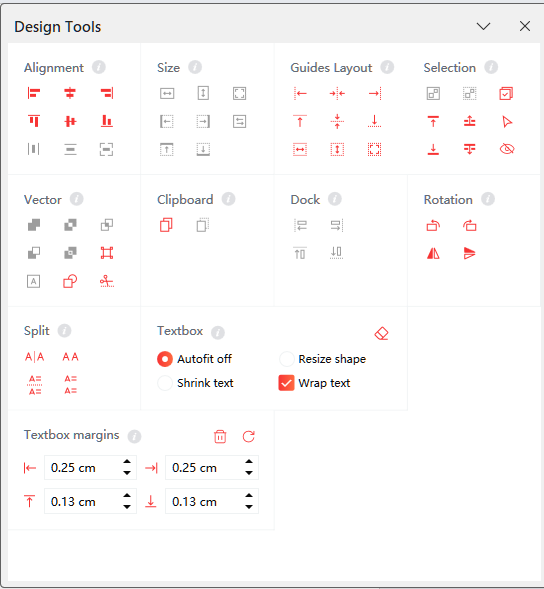Align selected objects to the left
Viewport: 544px width, 589px height.
[34, 93]
